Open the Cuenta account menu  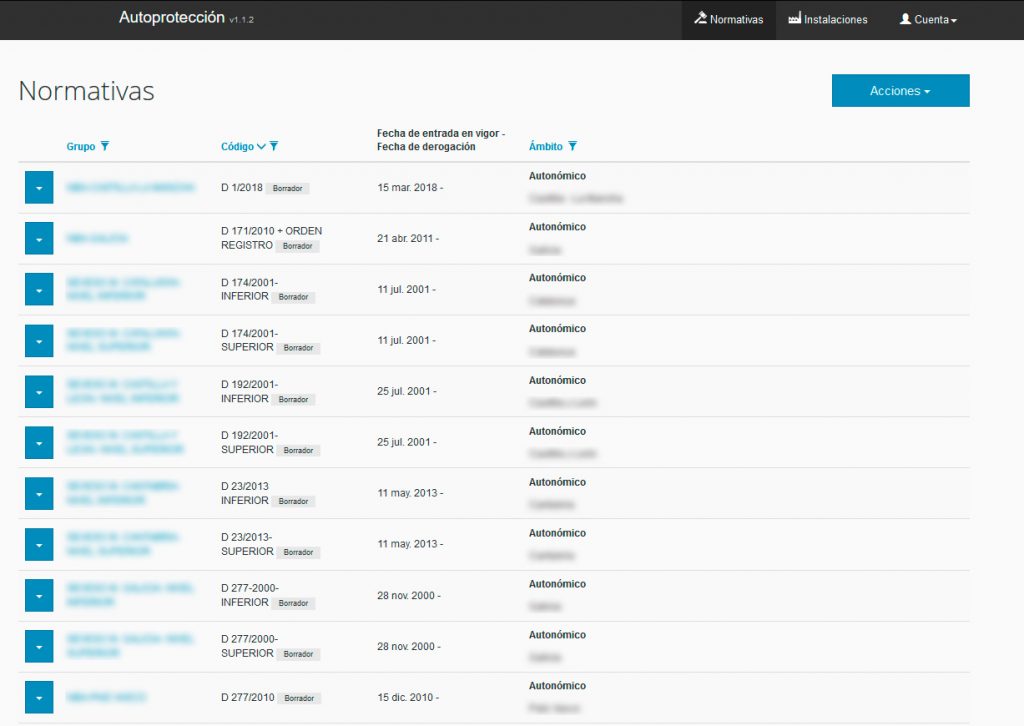928,20
